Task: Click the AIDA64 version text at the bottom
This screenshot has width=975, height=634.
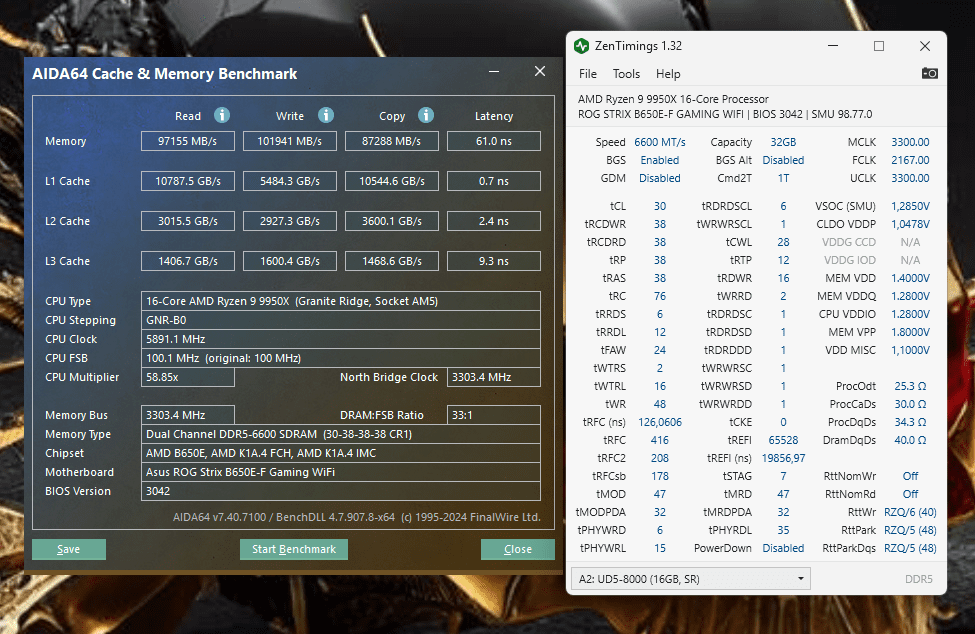Action: (x=356, y=517)
